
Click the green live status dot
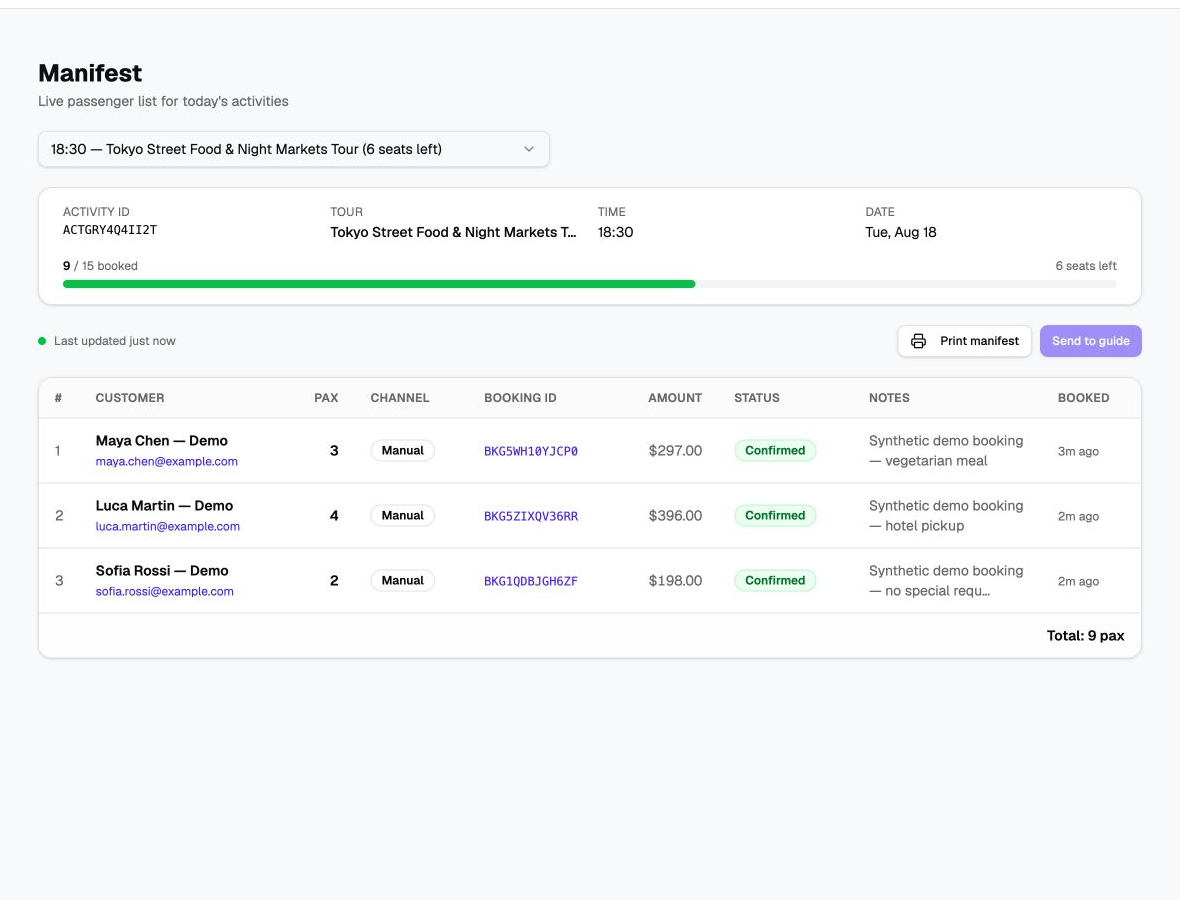click(x=42, y=341)
